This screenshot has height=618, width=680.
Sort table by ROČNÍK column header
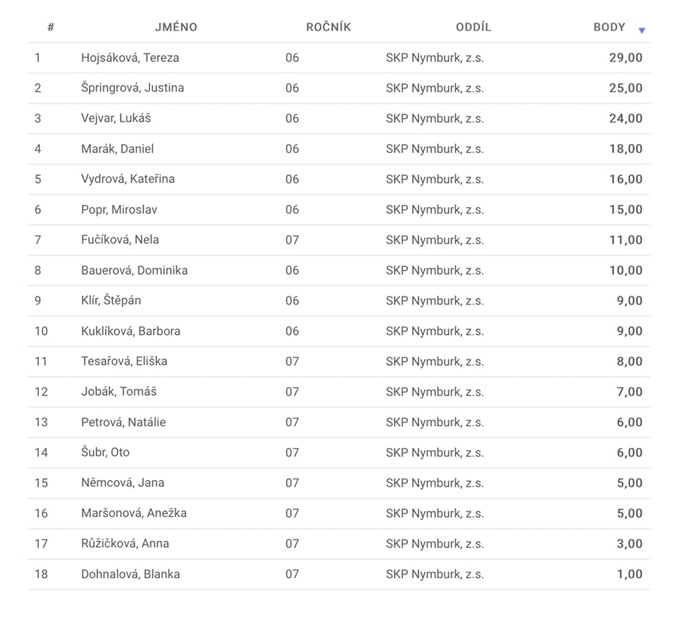pos(328,27)
